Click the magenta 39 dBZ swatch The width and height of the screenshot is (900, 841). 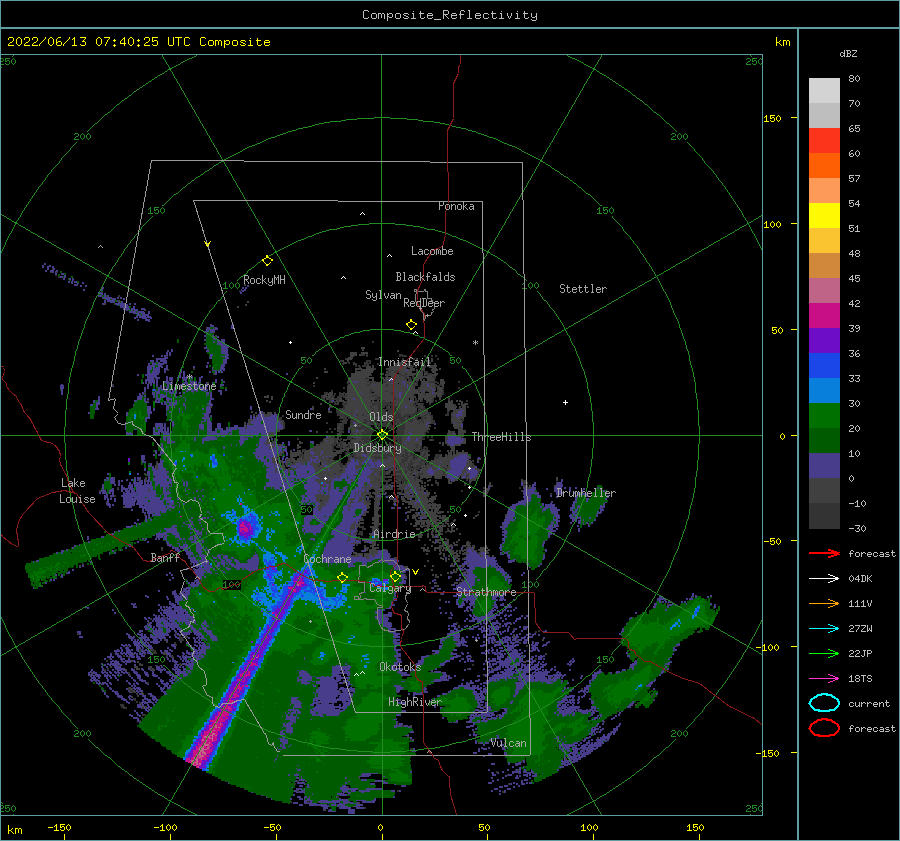824,315
